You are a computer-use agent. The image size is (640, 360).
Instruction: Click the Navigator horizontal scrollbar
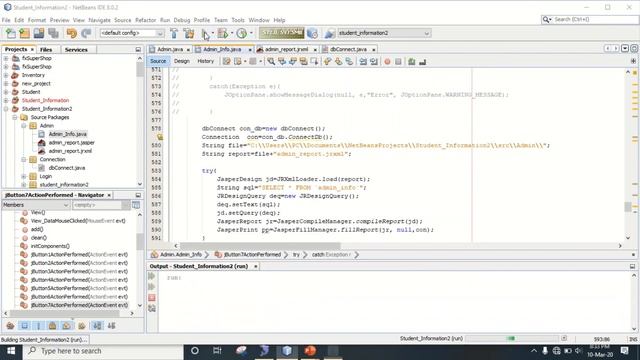[64, 313]
